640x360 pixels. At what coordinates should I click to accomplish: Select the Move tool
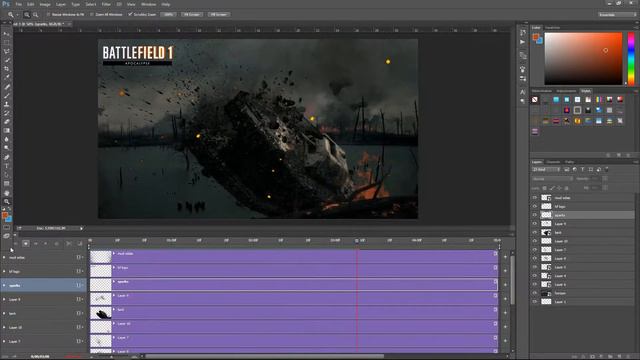point(6,33)
